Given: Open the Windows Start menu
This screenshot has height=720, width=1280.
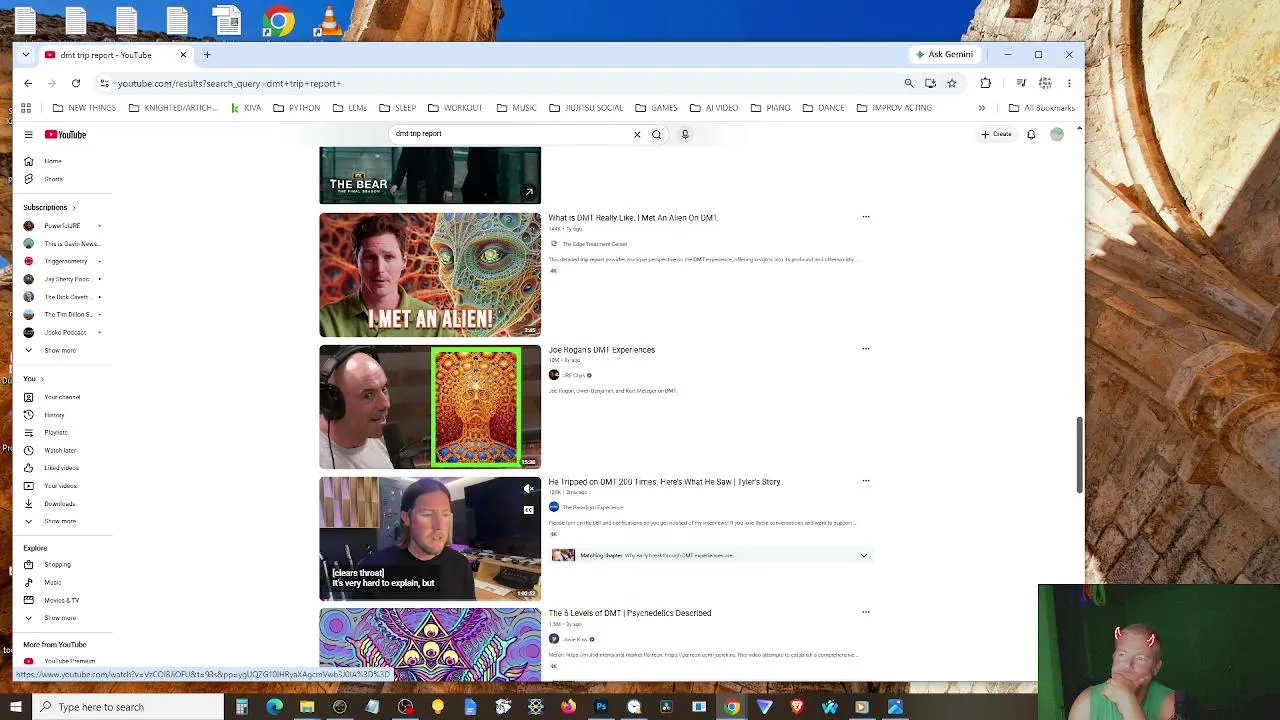Looking at the screenshot, I should coord(14,707).
